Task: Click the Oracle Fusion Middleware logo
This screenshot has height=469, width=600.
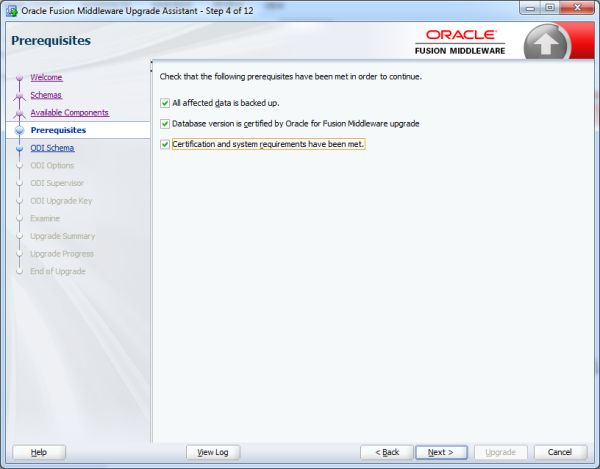Action: 460,42
